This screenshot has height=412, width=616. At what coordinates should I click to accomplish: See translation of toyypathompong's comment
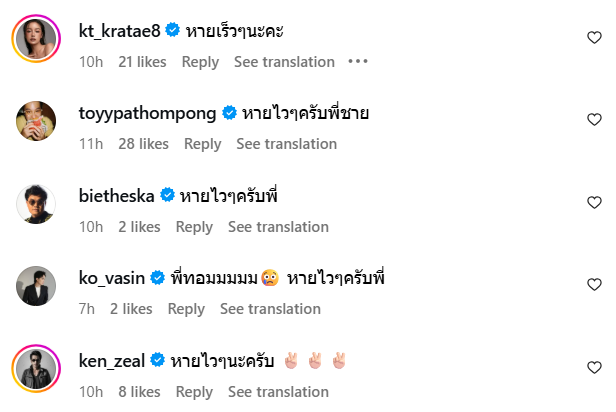click(286, 144)
